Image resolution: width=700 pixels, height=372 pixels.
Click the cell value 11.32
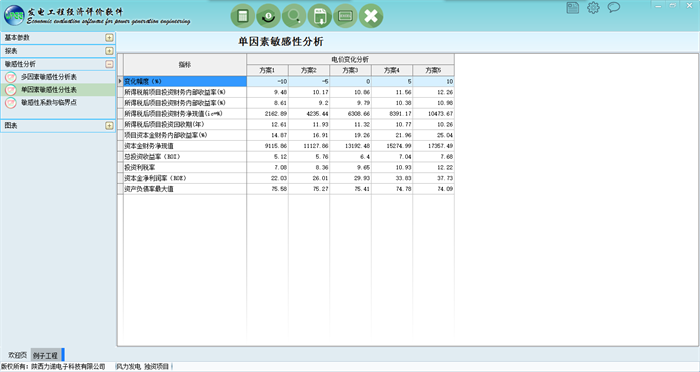(x=350, y=125)
